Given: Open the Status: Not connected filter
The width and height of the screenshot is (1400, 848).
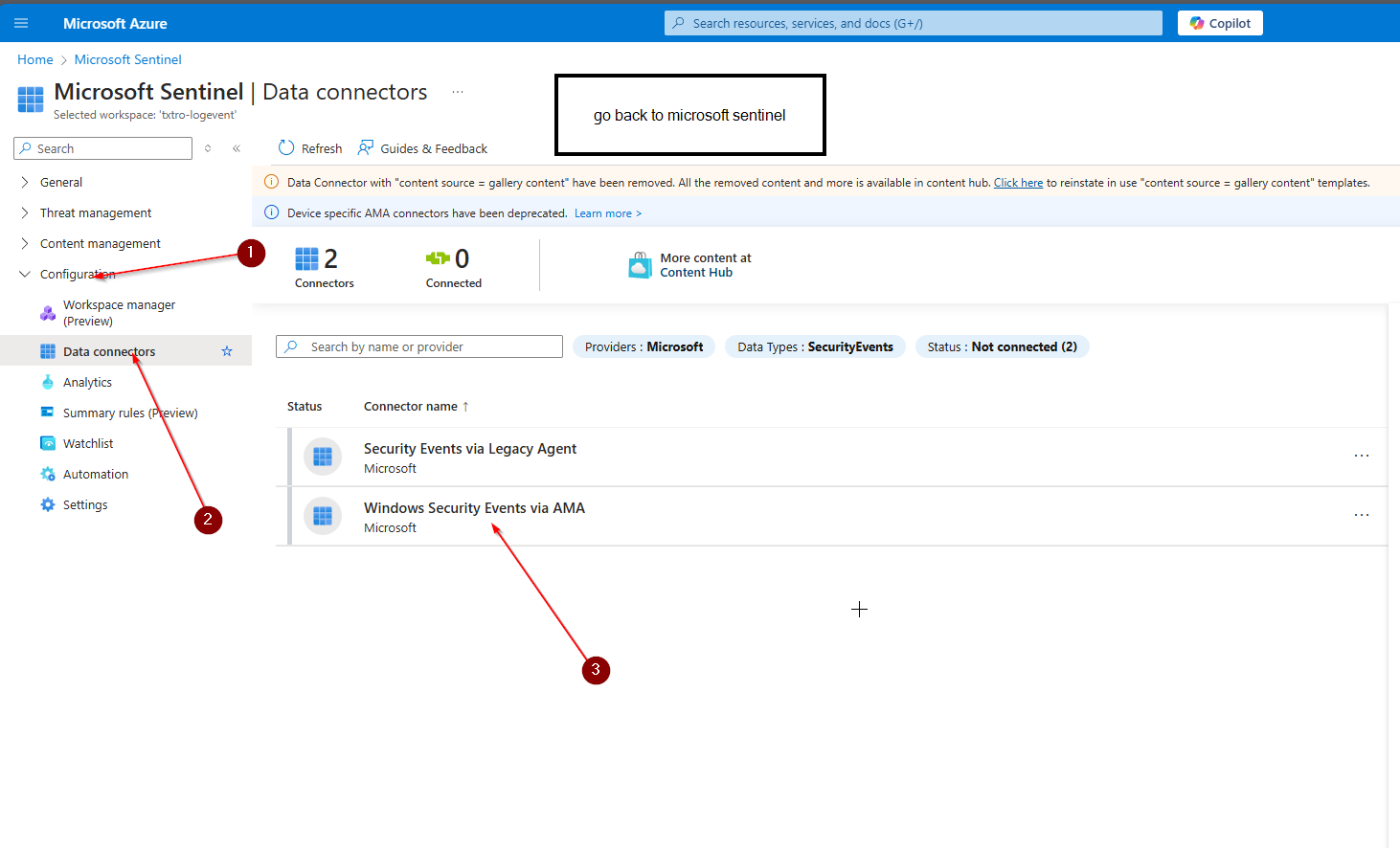Looking at the screenshot, I should point(1002,346).
